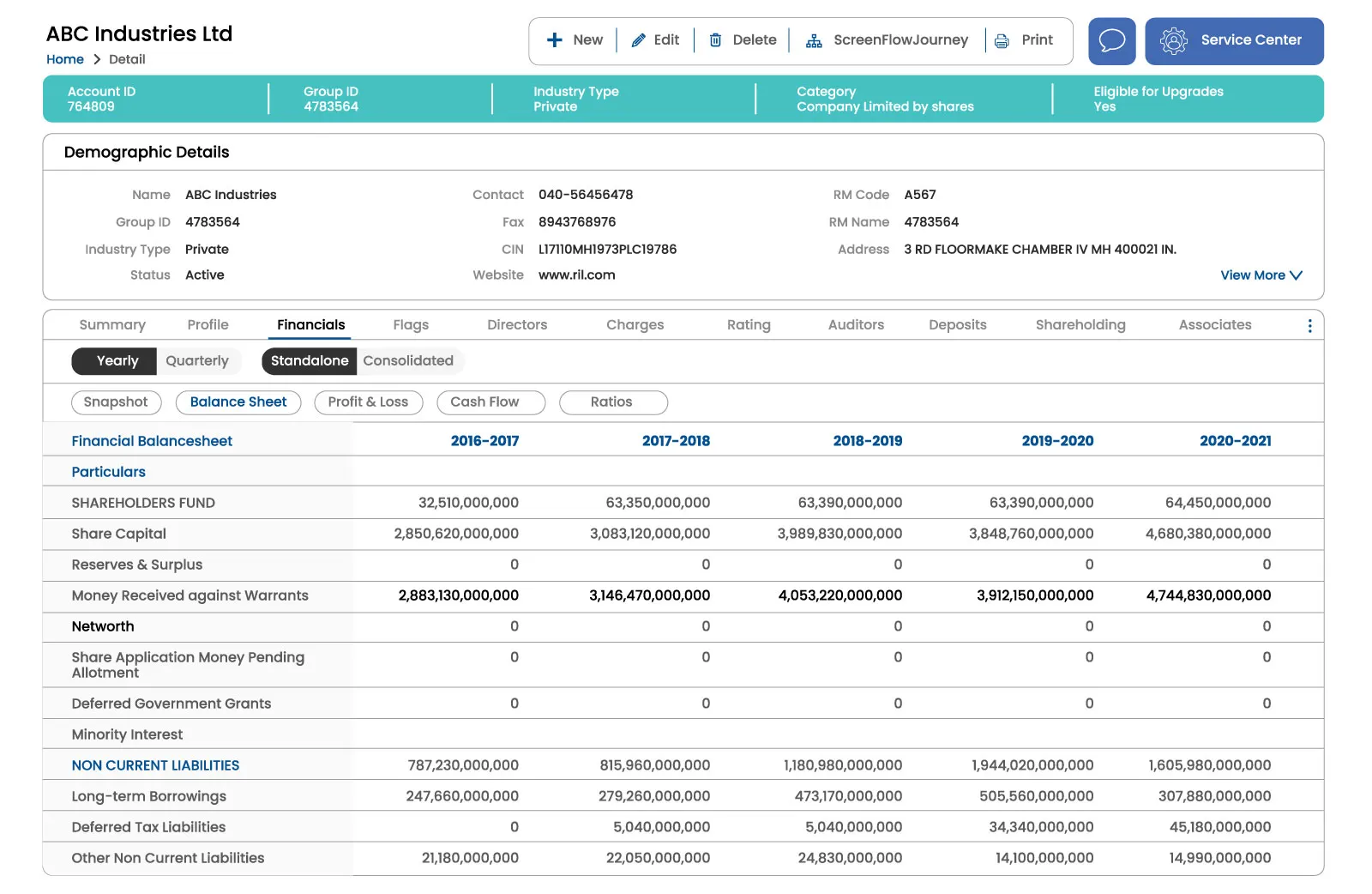Expand the NON CURRENT LIABILITIES section
The height and width of the screenshot is (894, 1372).
pos(155,765)
